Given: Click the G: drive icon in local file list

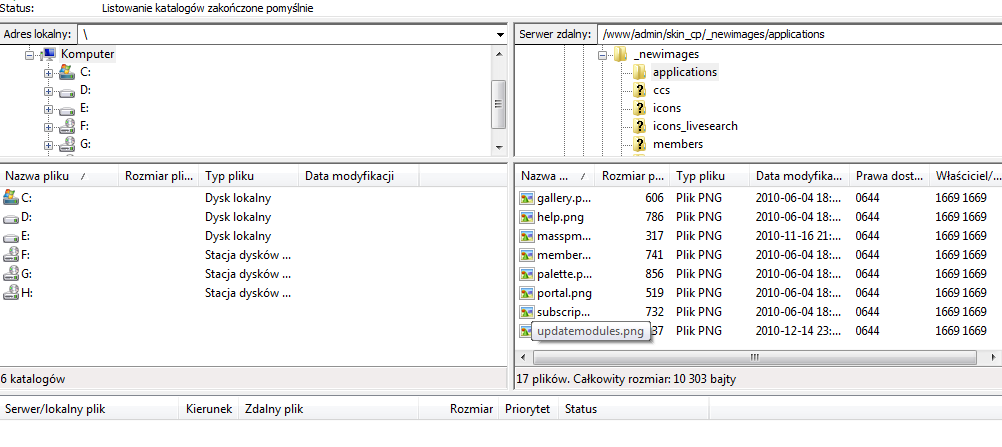Looking at the screenshot, I should [11, 274].
